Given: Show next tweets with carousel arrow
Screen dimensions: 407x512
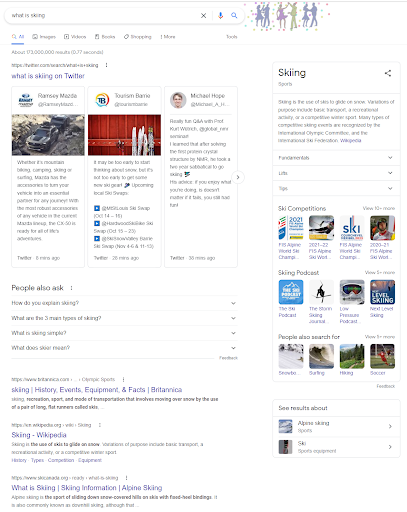Looking at the screenshot, I should pyautogui.click(x=238, y=177).
